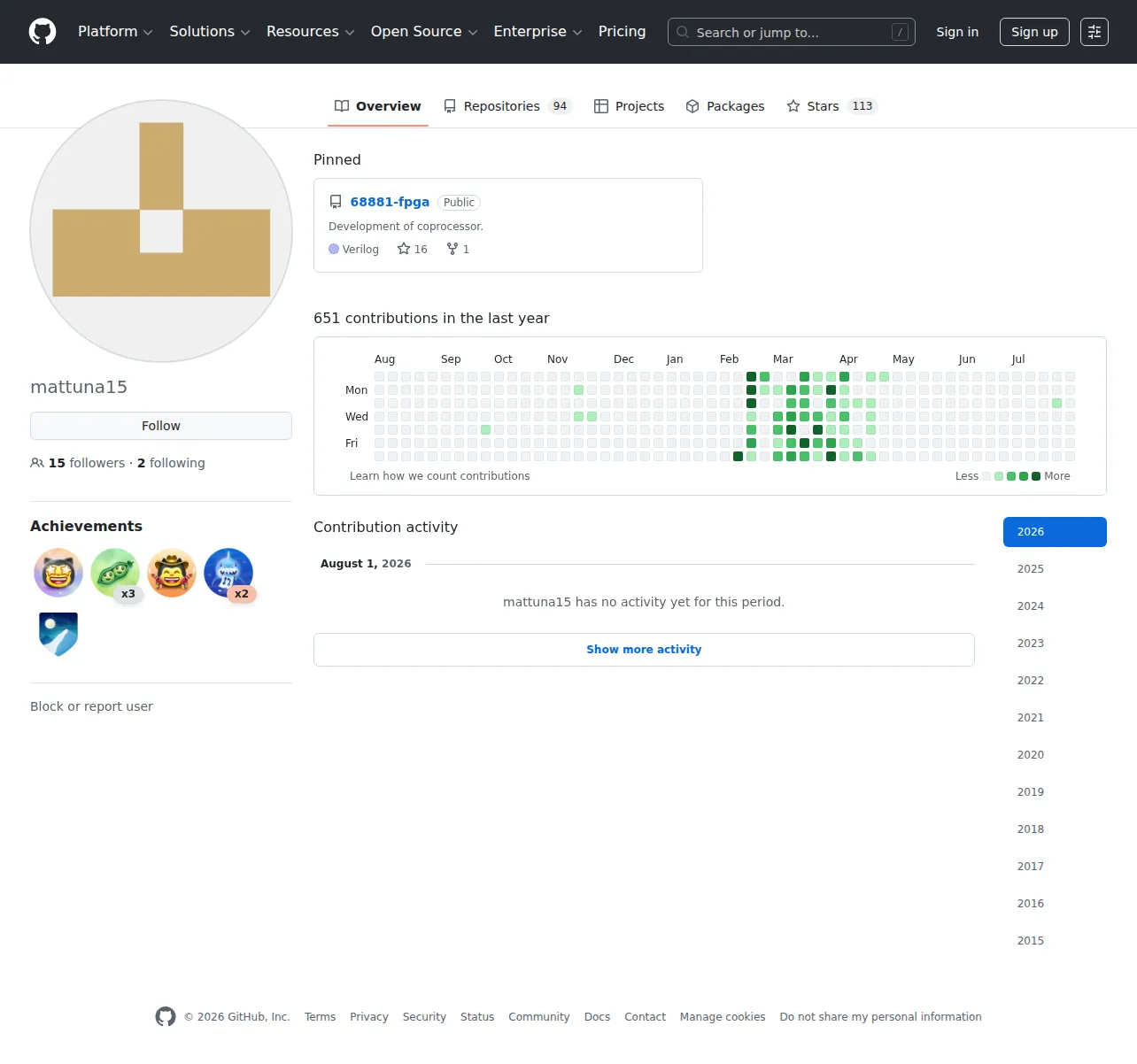Switch to the Projects tab
The width and height of the screenshot is (1137, 1064).
point(630,106)
